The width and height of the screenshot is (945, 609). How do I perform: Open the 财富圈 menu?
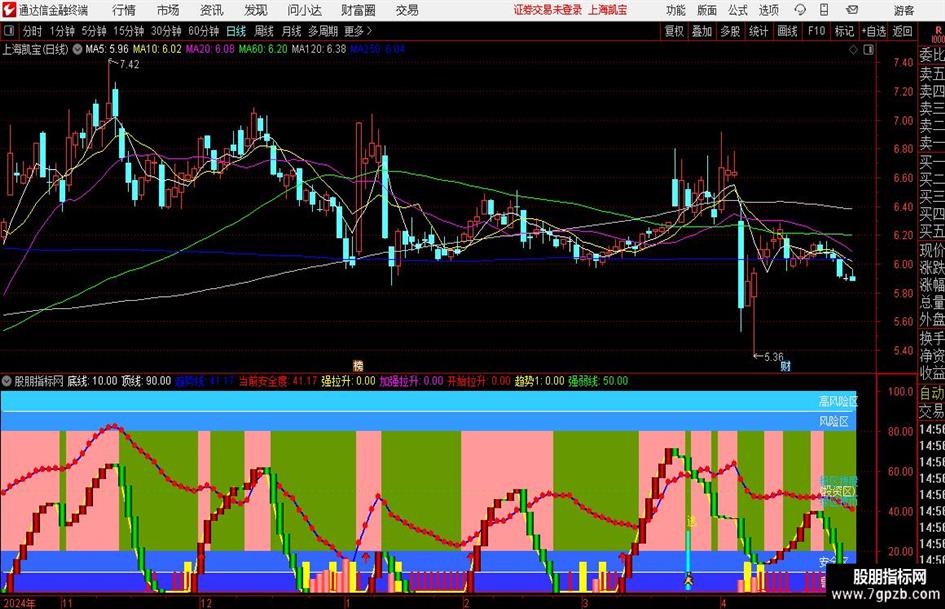[358, 10]
